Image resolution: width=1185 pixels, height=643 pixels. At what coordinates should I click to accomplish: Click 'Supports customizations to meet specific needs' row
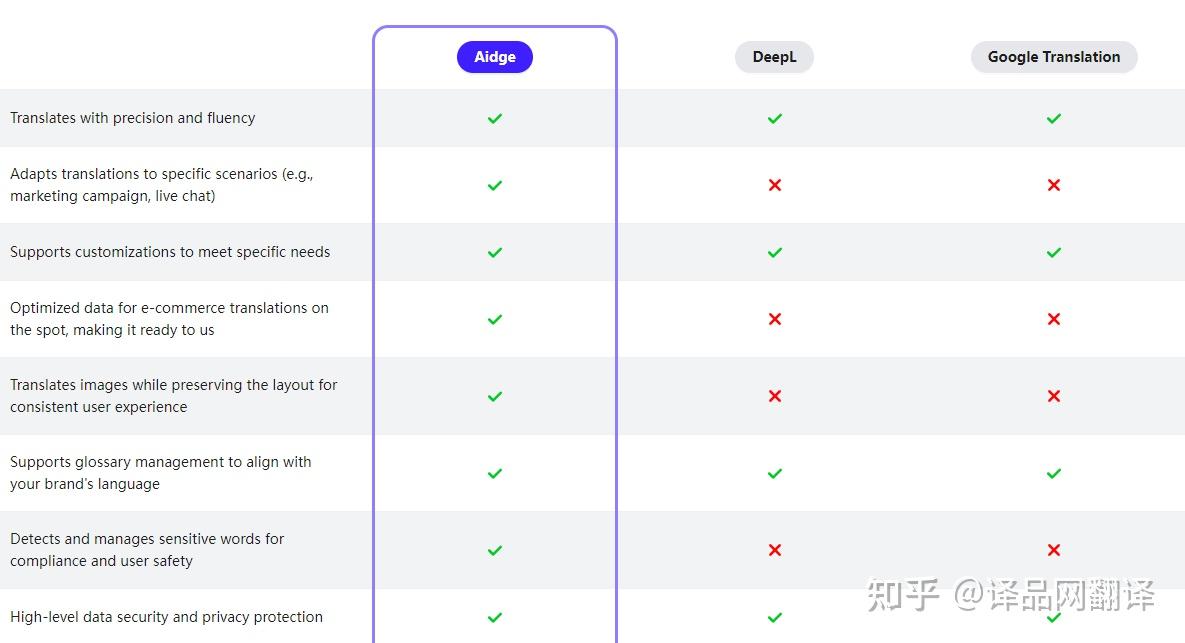click(170, 252)
